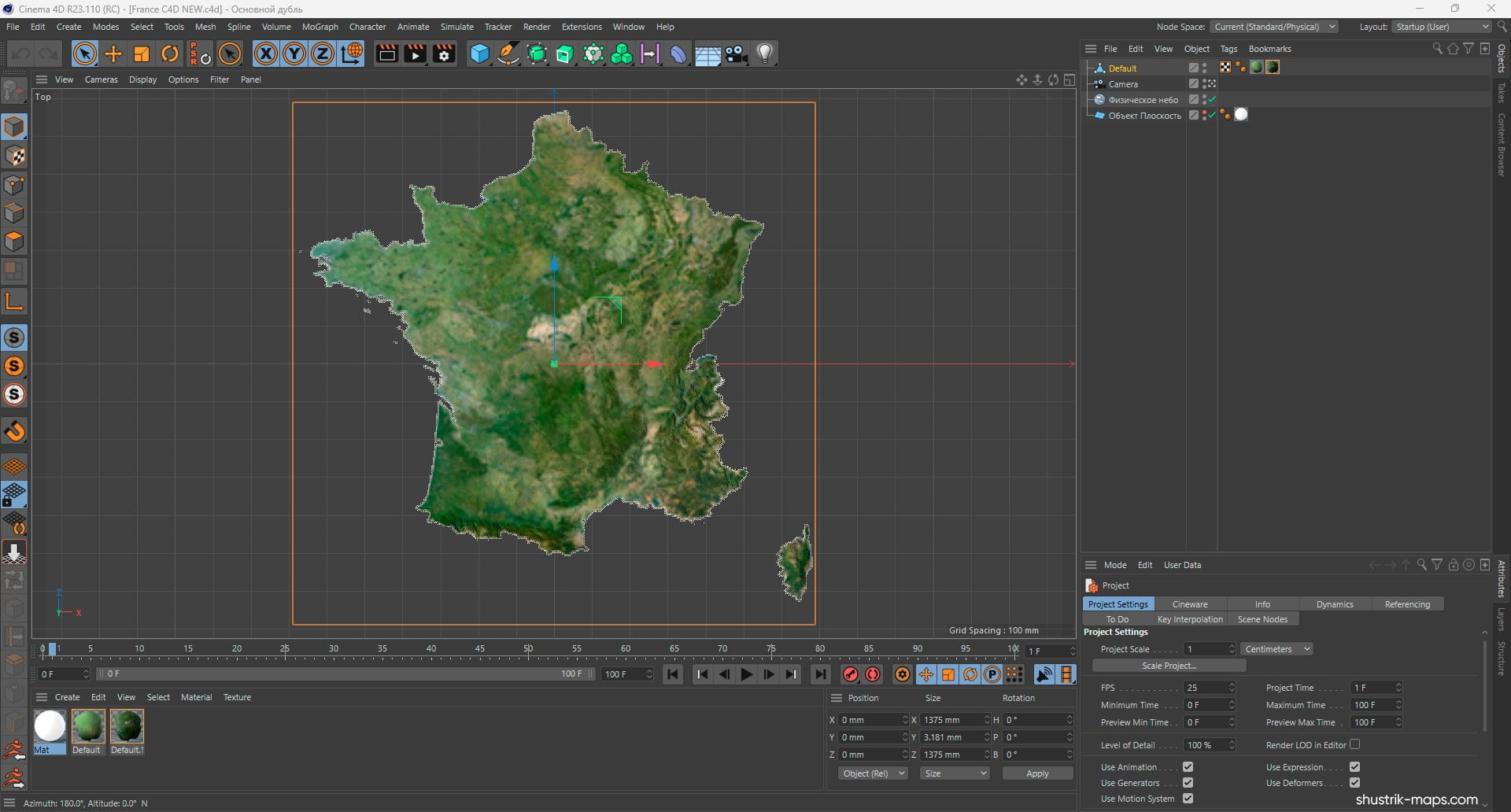
Task: Open the Centimeters unit dropdown
Action: click(x=1277, y=649)
